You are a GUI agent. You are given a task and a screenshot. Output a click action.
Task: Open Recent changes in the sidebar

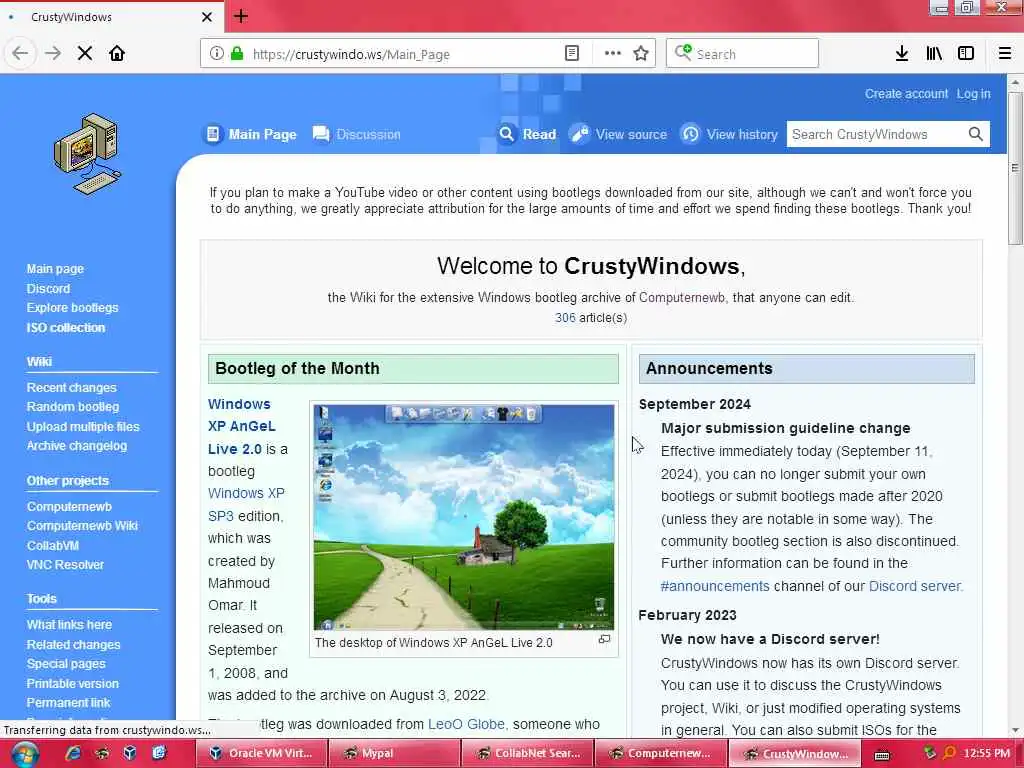pos(71,388)
